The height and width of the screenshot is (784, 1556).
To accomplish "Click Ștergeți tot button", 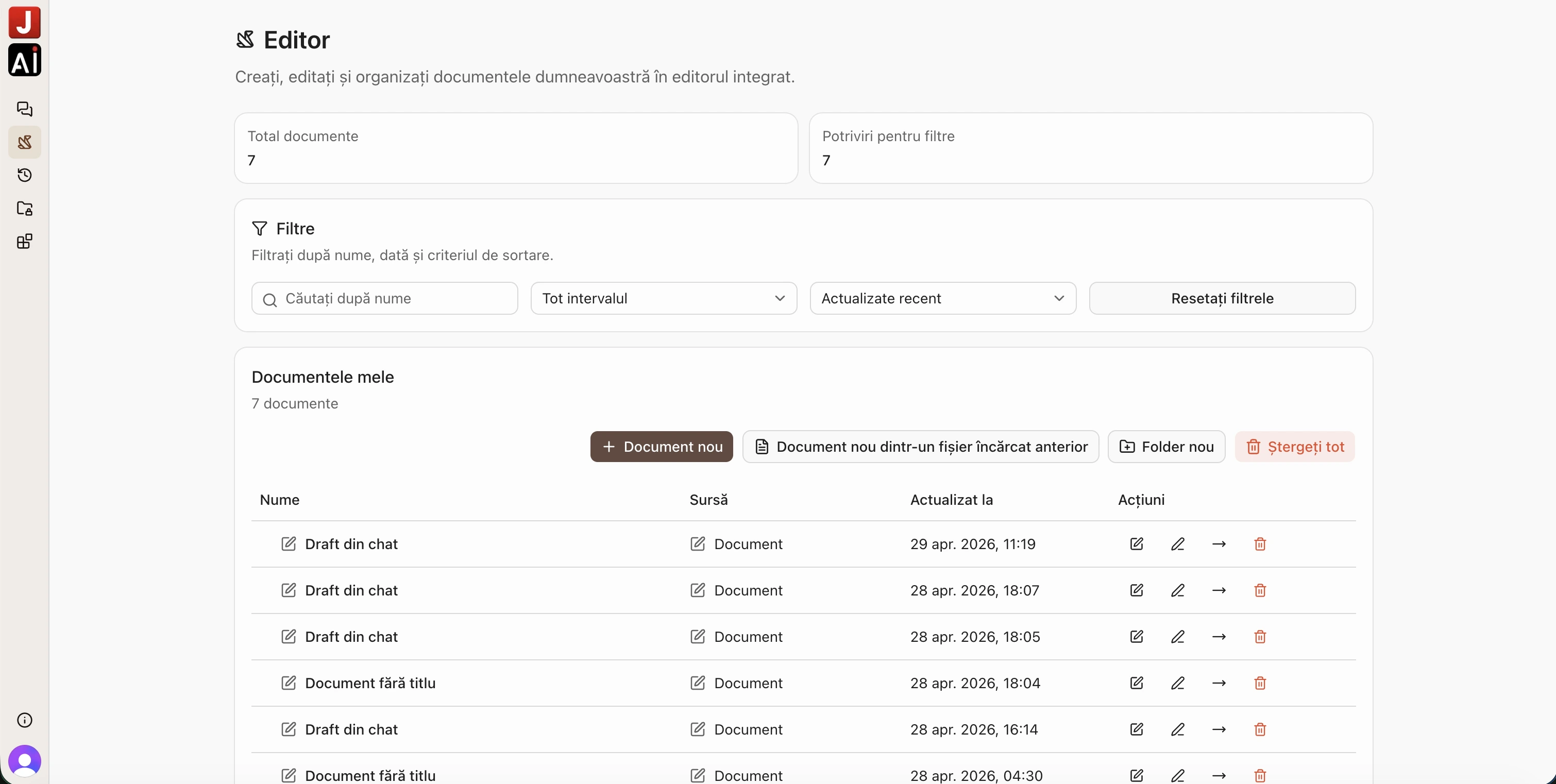I will click(1295, 447).
